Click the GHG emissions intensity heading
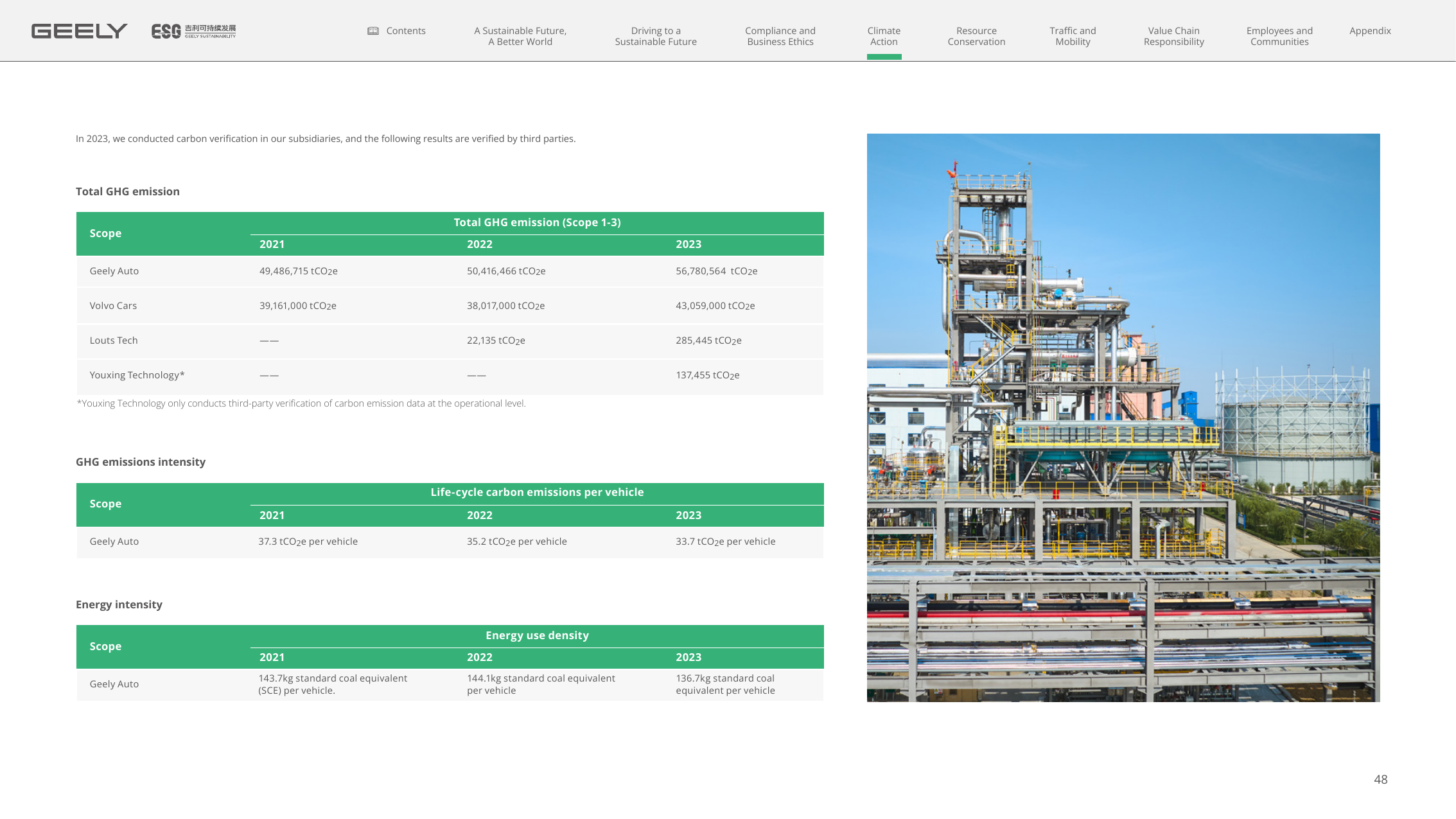 pyautogui.click(x=141, y=462)
